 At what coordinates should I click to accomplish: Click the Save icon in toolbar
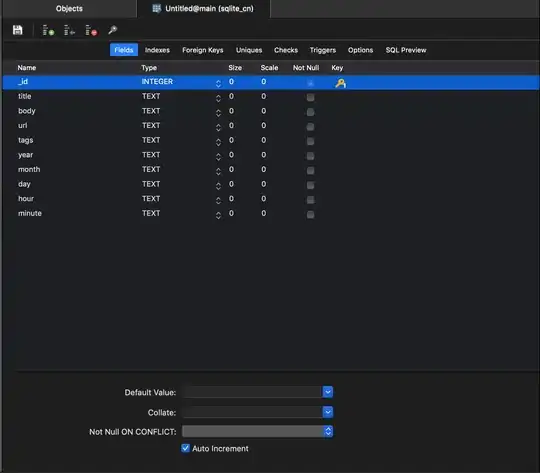[x=18, y=30]
